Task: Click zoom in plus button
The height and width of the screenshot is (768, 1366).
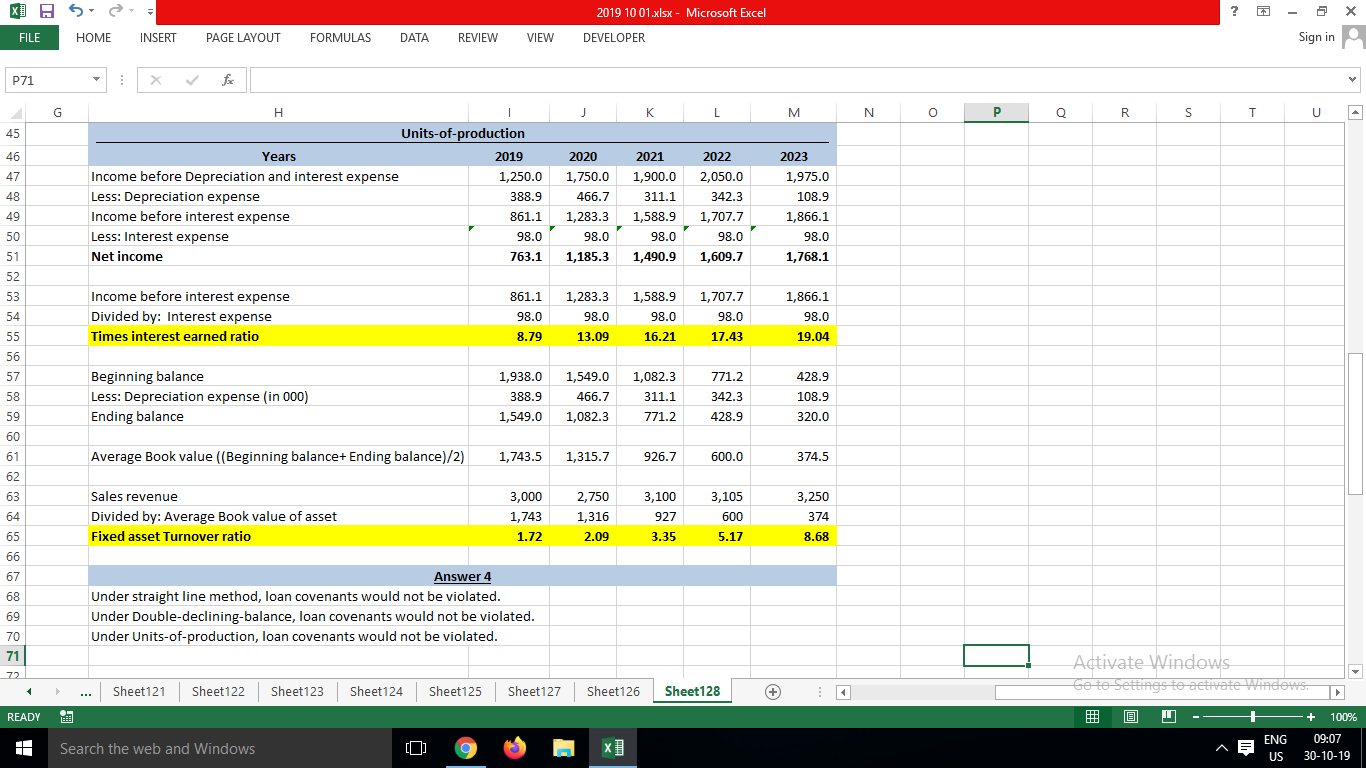Action: (x=1312, y=717)
